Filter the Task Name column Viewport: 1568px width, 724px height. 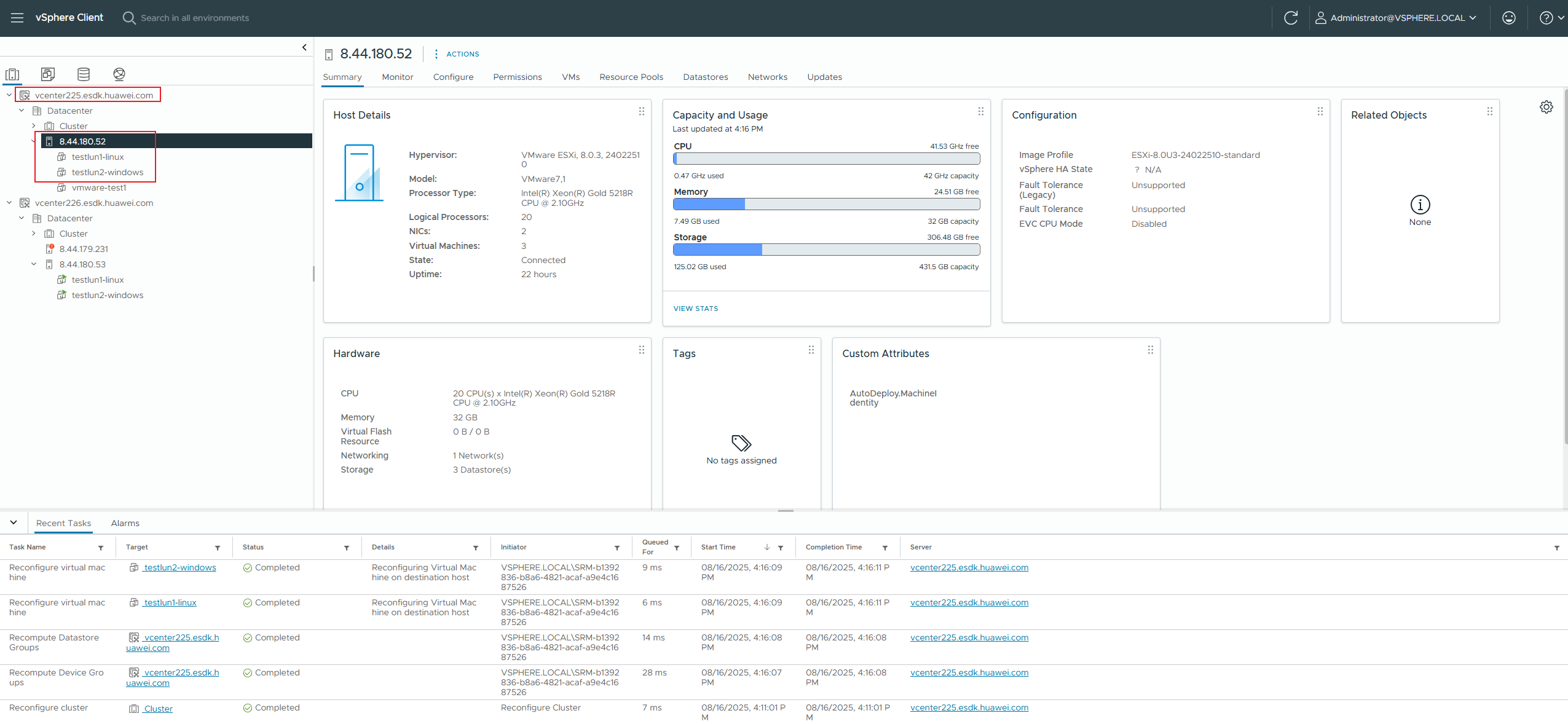click(x=101, y=548)
